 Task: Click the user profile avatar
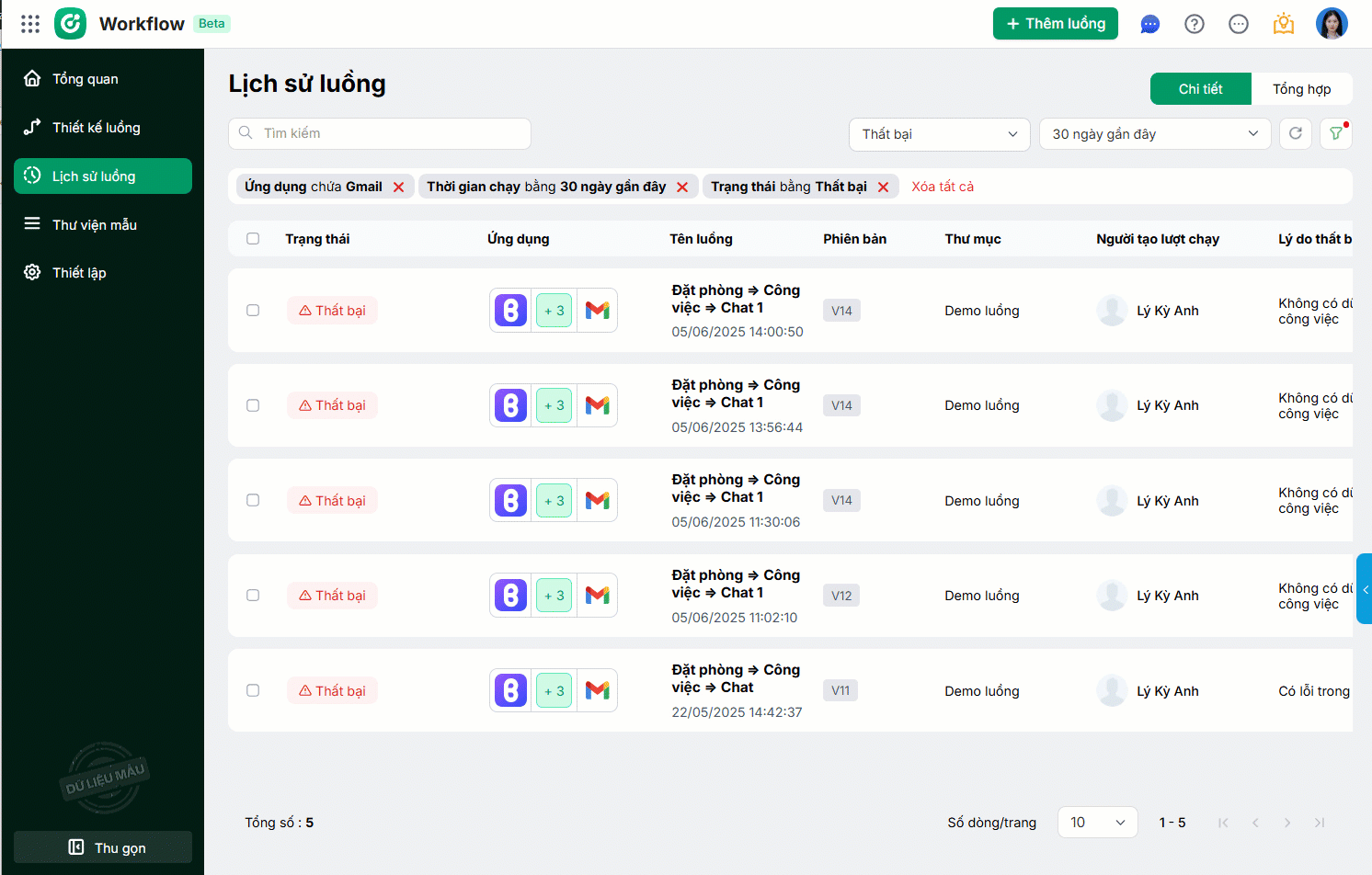(x=1331, y=24)
